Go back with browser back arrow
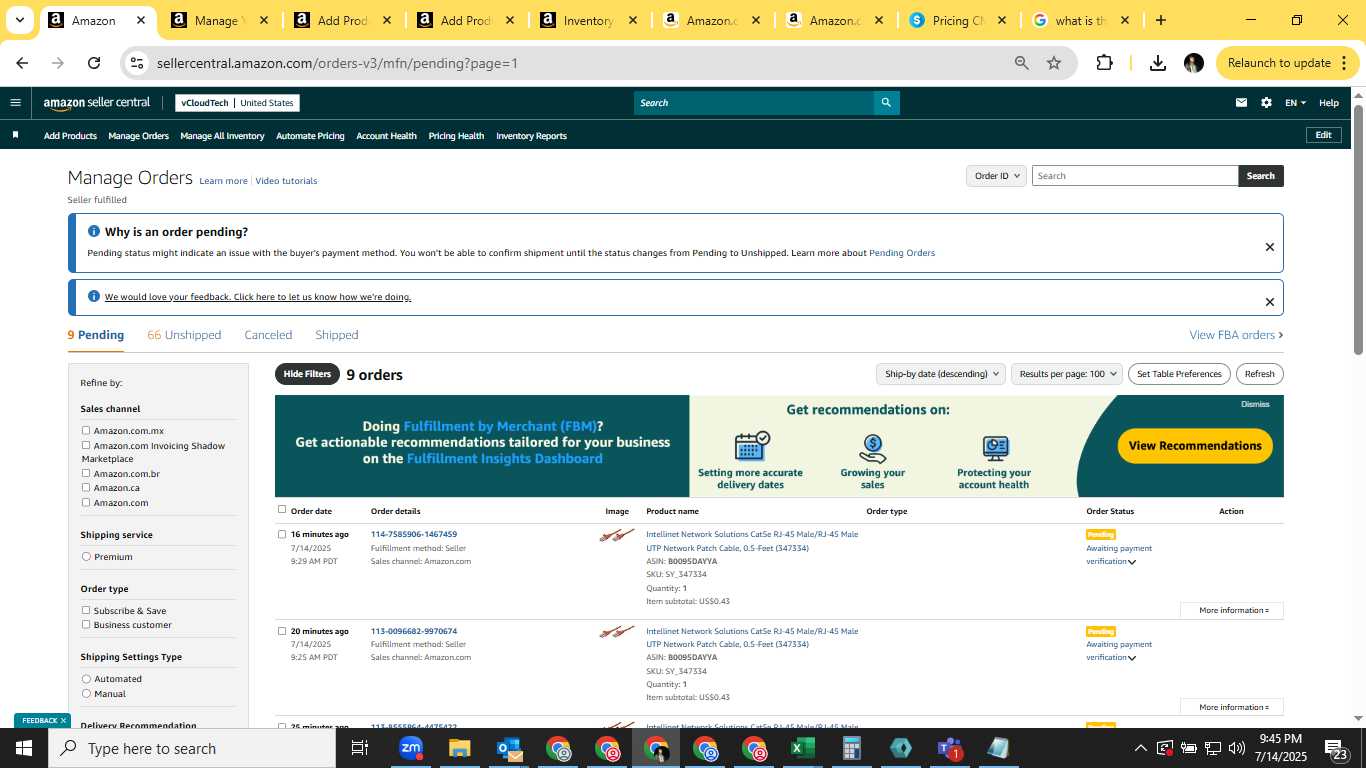1366x768 pixels. (x=22, y=63)
